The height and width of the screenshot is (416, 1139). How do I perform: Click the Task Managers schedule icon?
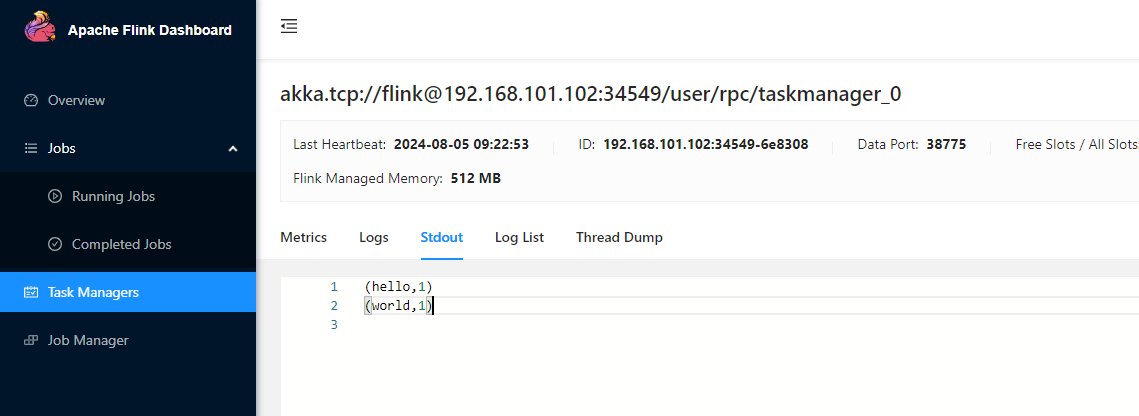31,293
